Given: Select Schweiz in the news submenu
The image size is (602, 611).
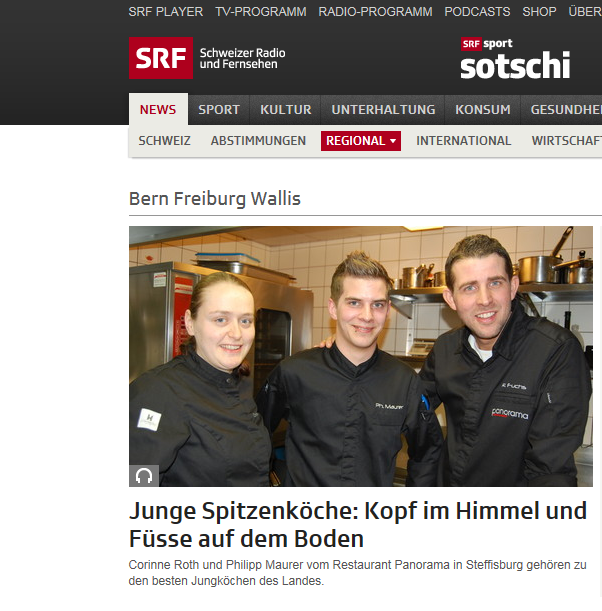Looking at the screenshot, I should click(164, 141).
